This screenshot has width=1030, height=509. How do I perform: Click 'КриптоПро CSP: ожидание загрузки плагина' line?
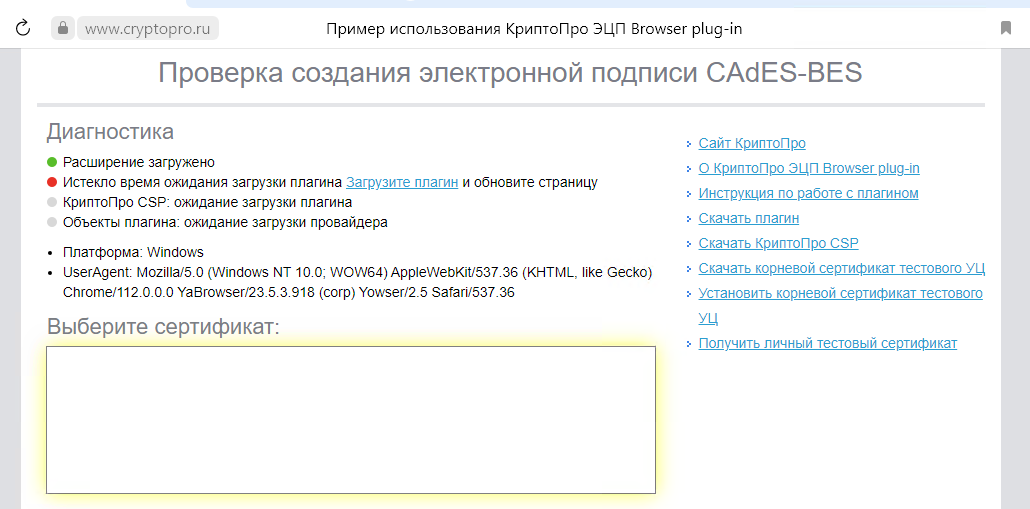point(207,202)
